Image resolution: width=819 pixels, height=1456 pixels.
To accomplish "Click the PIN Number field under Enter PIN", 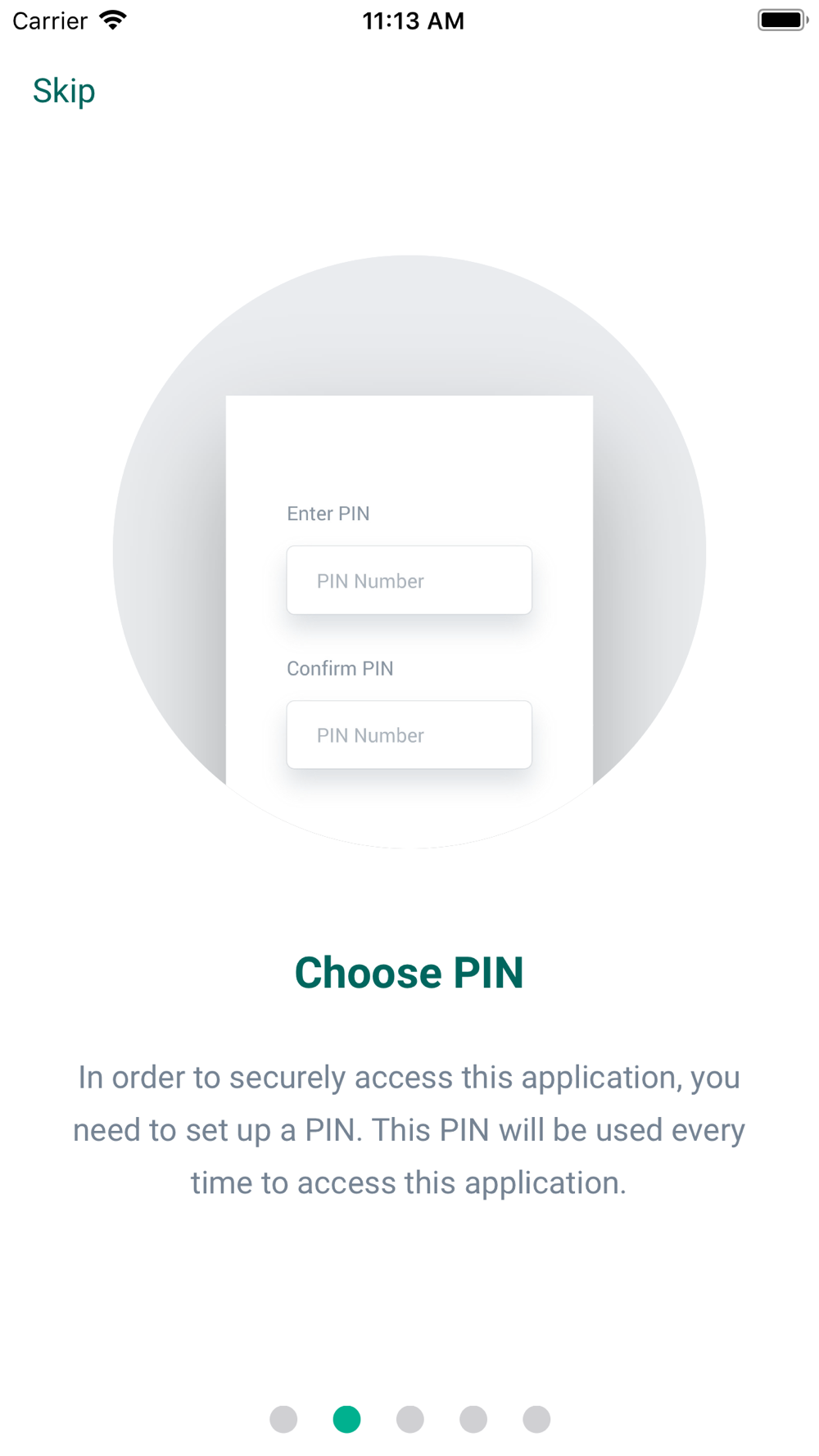I will point(409,581).
